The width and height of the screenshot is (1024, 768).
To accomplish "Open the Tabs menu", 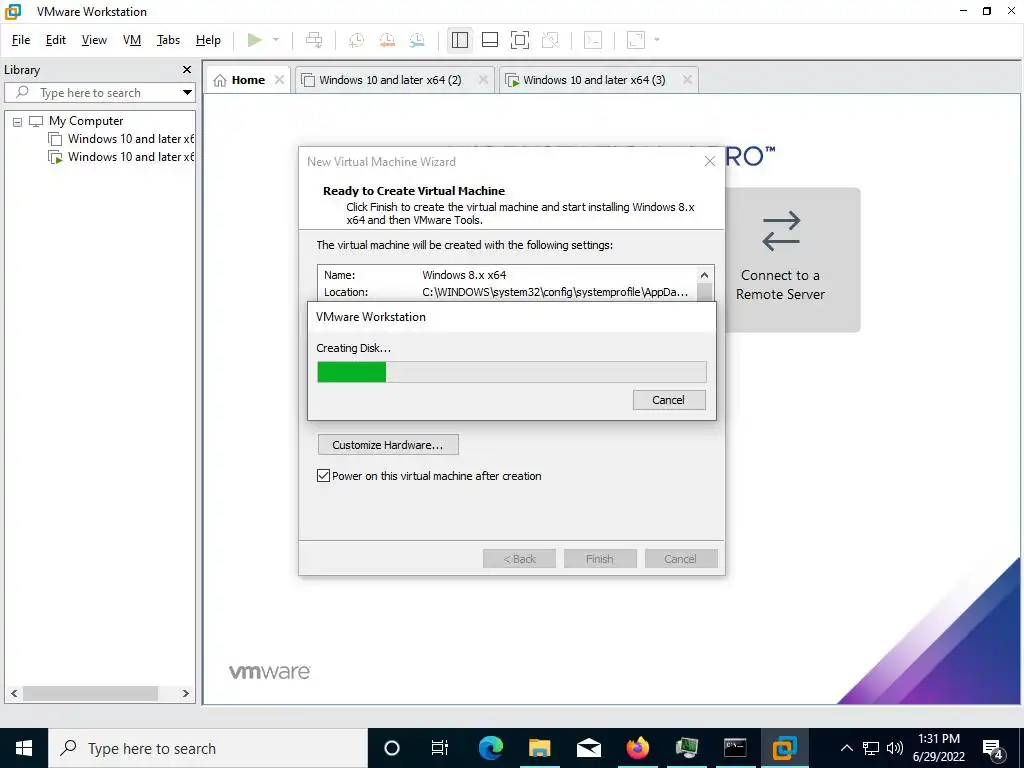I will (168, 40).
